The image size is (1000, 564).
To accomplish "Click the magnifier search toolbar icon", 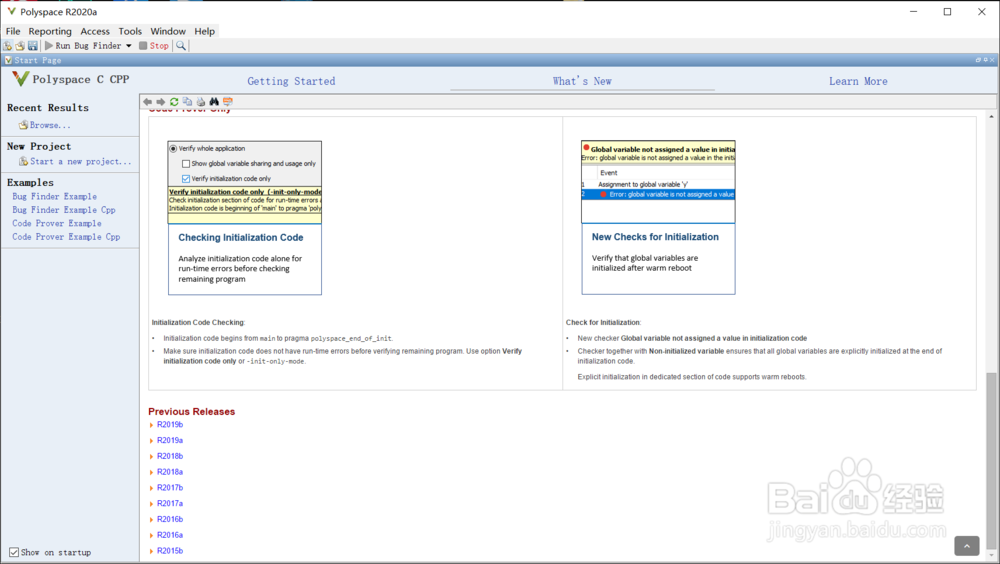I will (181, 46).
